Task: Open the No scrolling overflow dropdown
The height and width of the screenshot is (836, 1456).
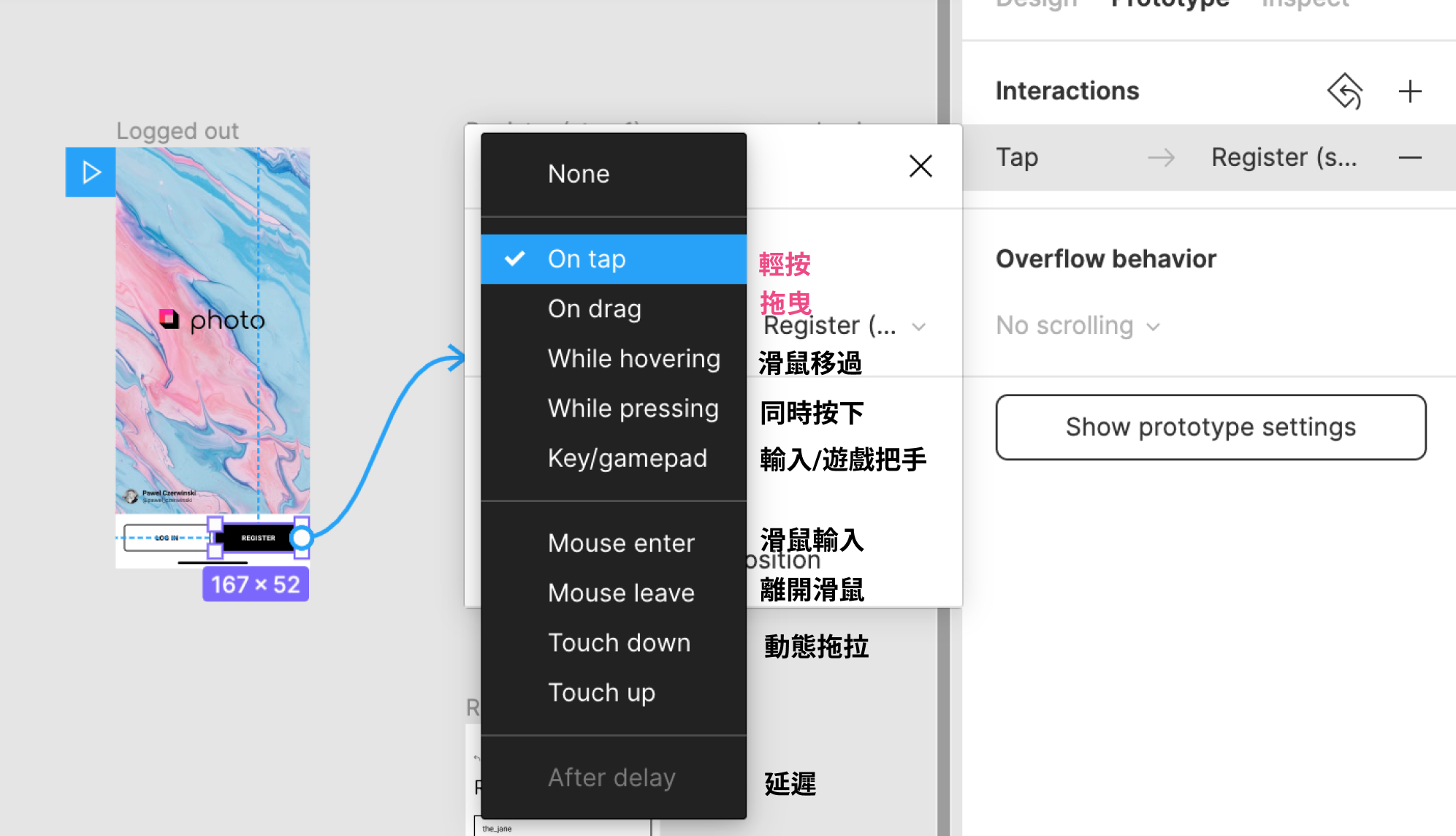Action: [x=1078, y=325]
